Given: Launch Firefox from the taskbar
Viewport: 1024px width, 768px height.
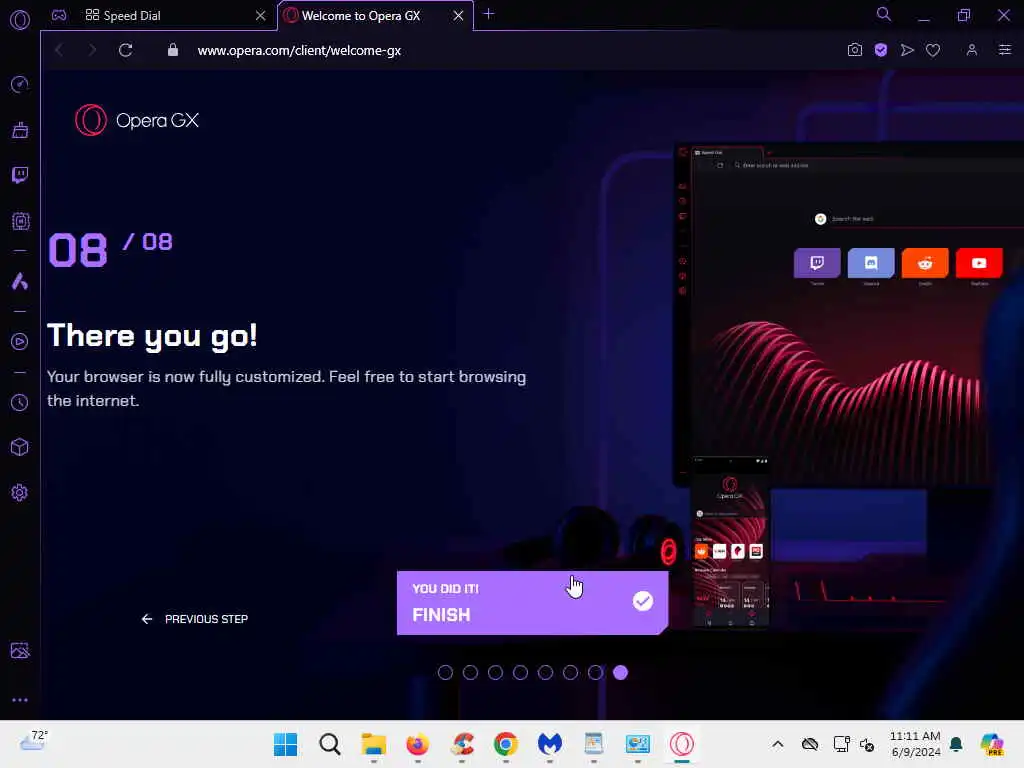Looking at the screenshot, I should [x=417, y=744].
